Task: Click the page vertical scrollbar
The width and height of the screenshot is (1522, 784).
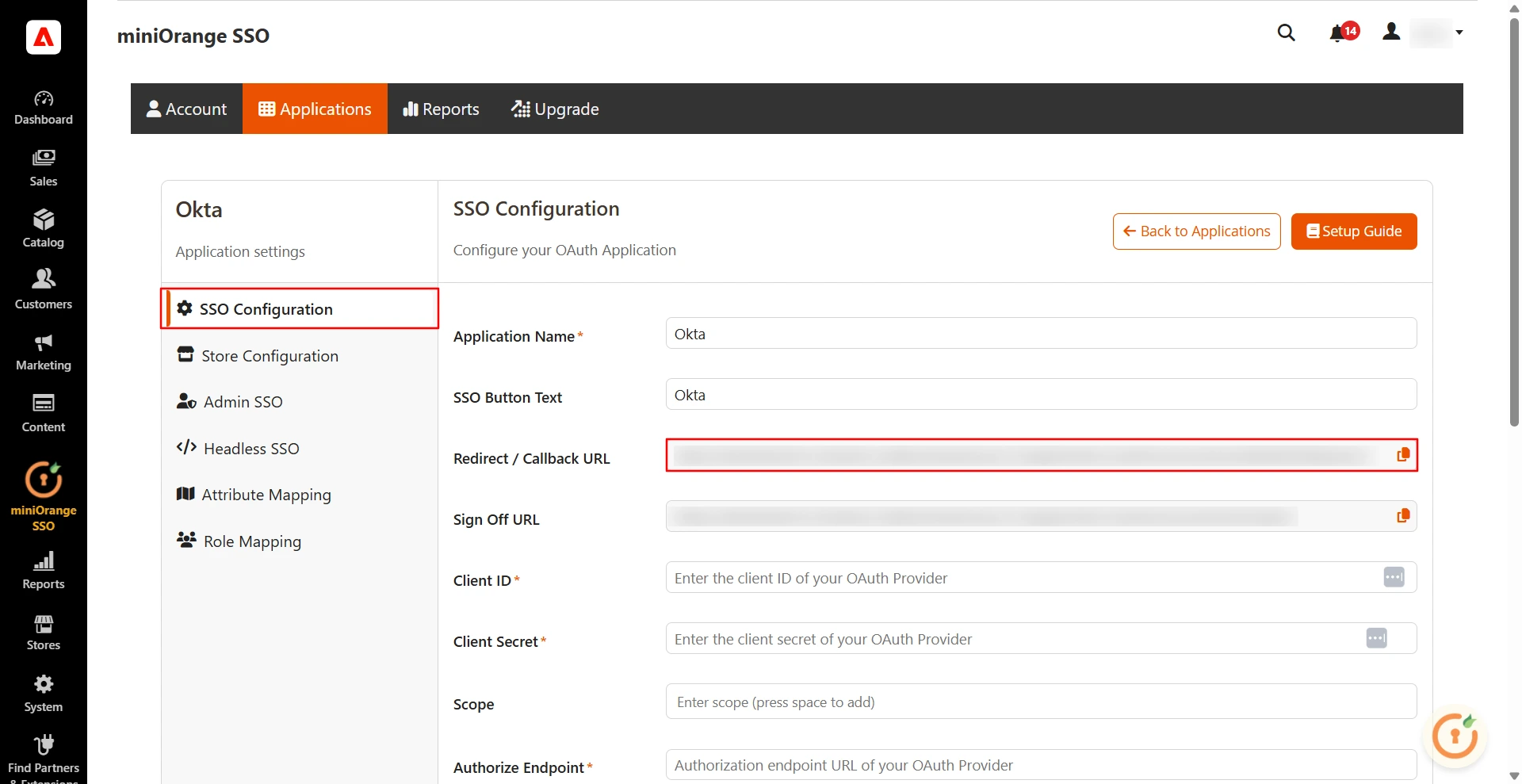Action: 1514,222
